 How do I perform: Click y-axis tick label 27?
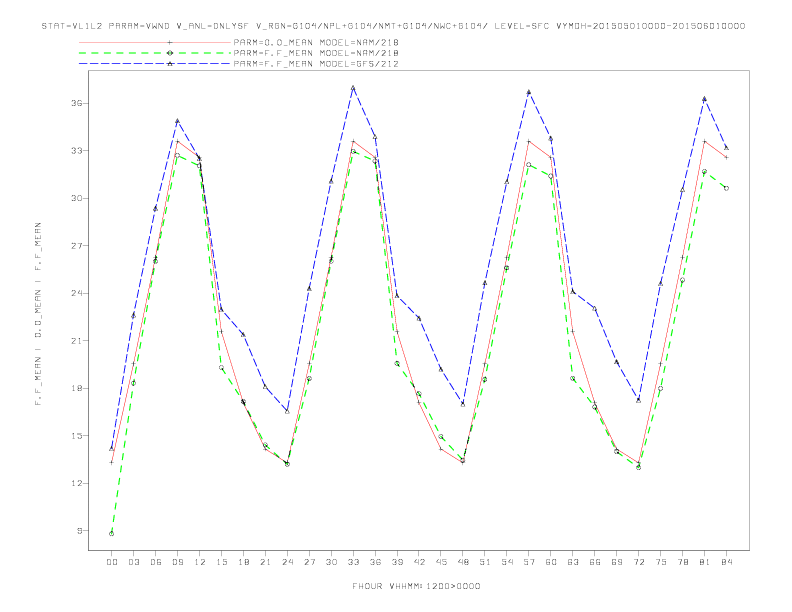[76, 245]
